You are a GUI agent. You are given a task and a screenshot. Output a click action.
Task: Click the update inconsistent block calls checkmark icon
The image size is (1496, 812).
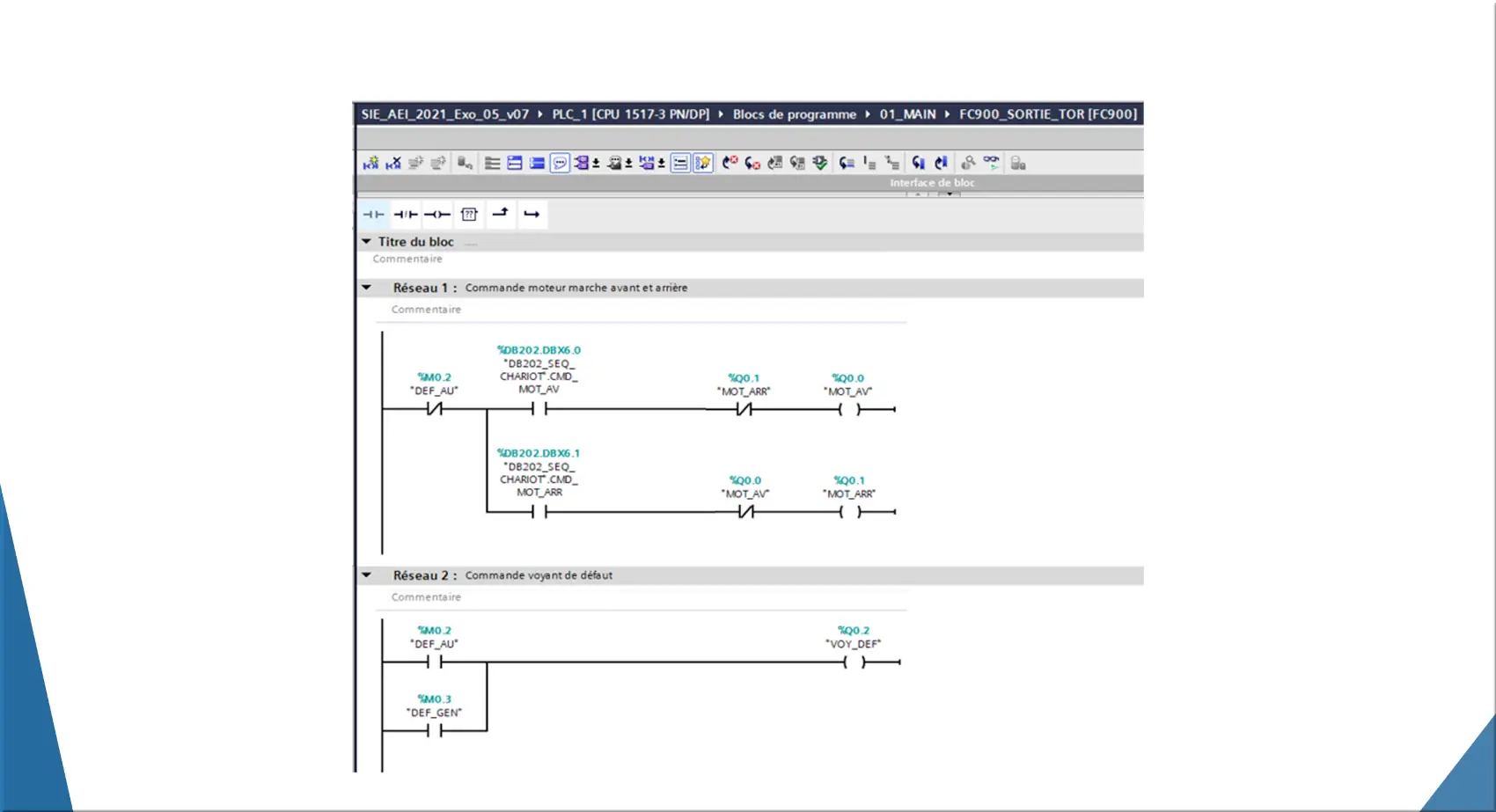click(x=820, y=163)
